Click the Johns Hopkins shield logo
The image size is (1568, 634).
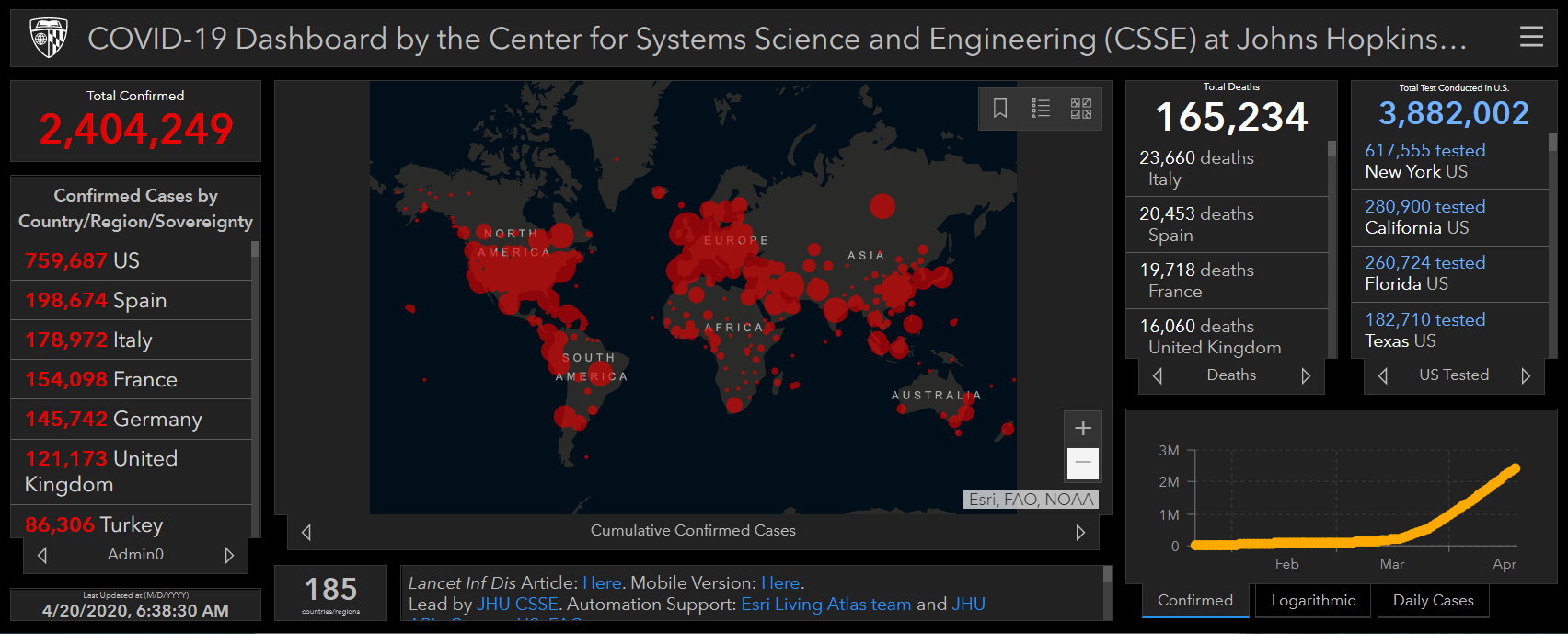click(x=48, y=38)
